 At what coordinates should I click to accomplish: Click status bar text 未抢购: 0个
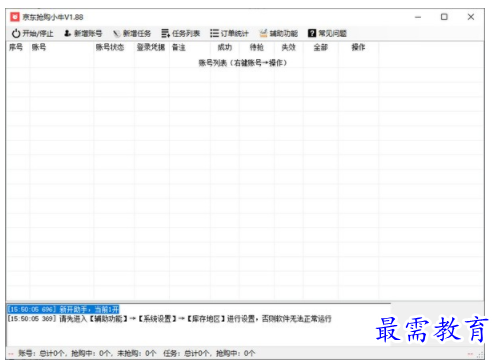tap(136, 353)
